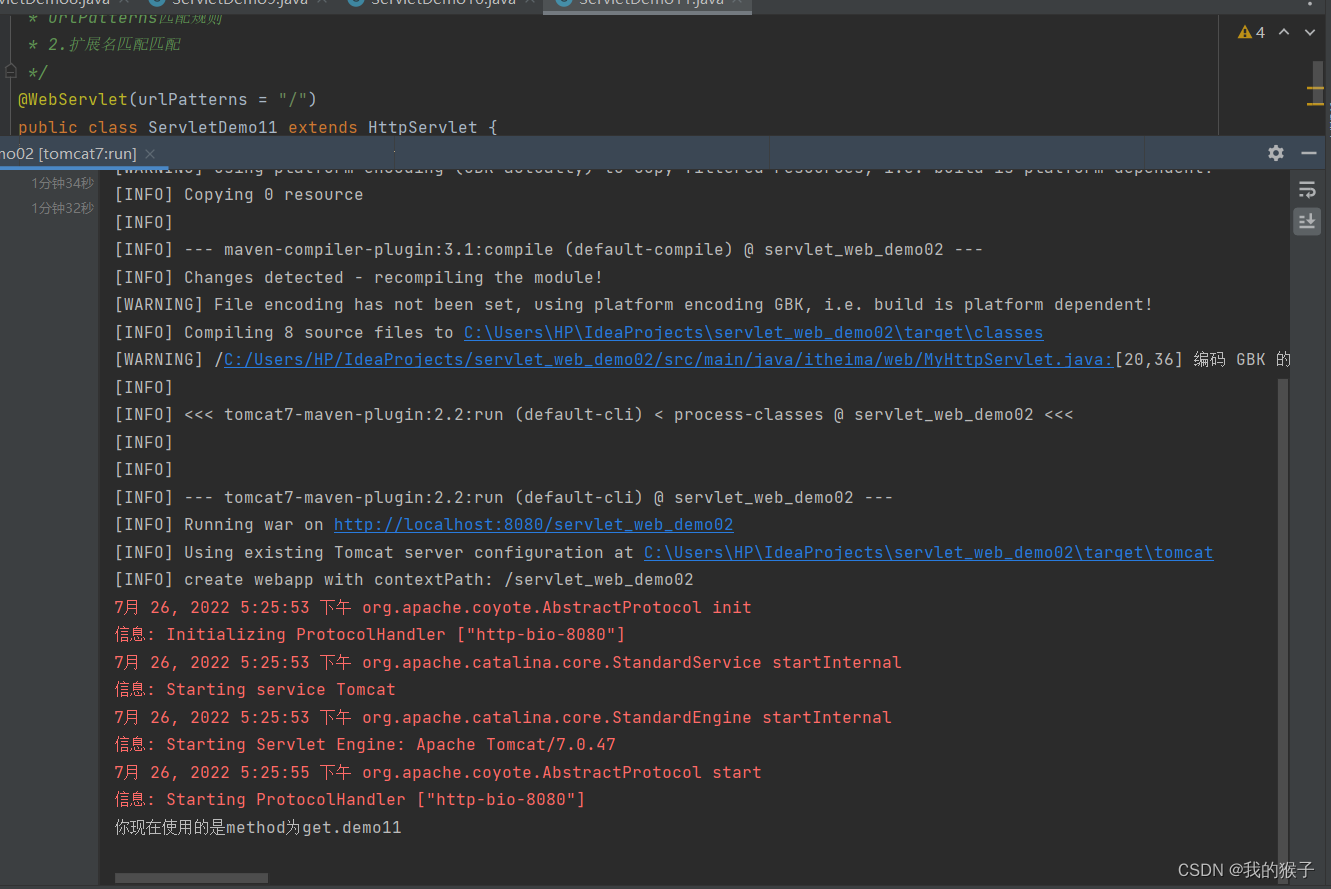
Task: Go to next highlighted error arrow
Action: (x=1310, y=32)
